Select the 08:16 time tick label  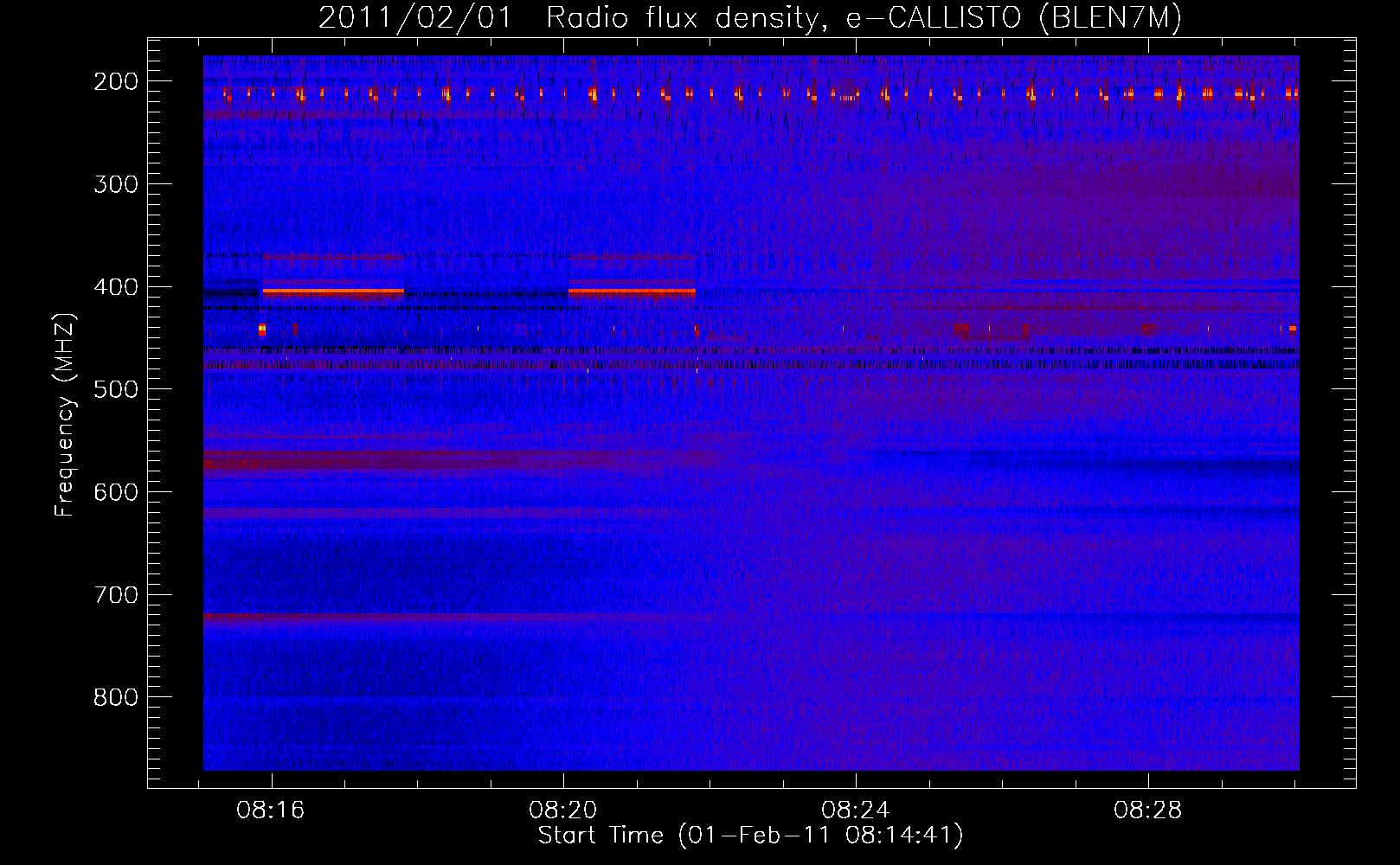click(x=271, y=811)
